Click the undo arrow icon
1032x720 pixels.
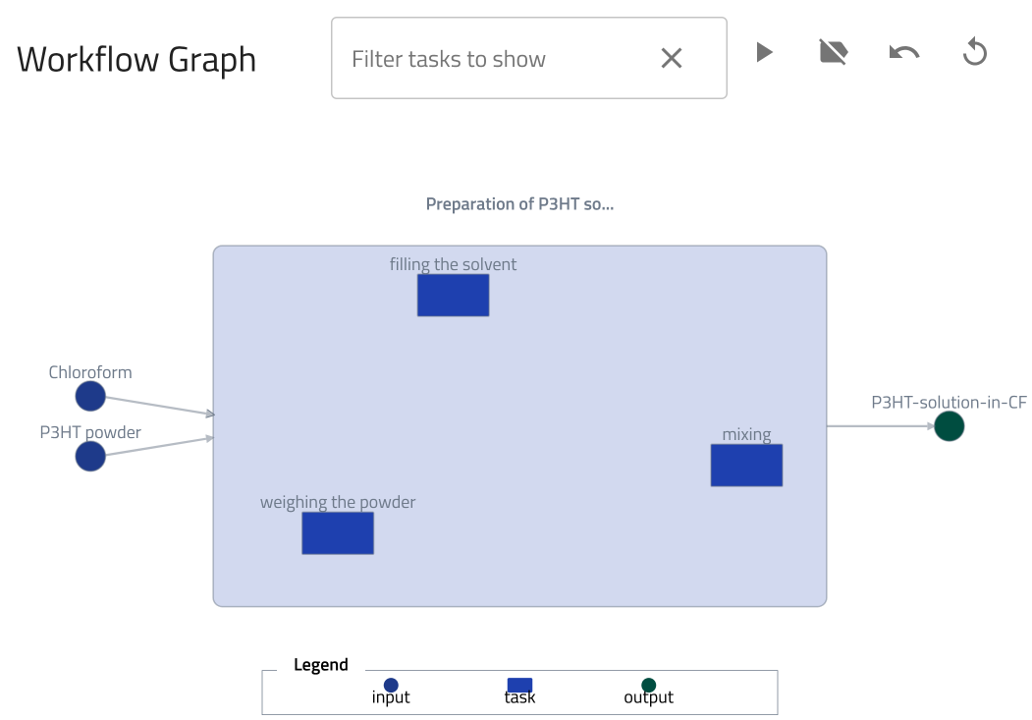click(904, 52)
